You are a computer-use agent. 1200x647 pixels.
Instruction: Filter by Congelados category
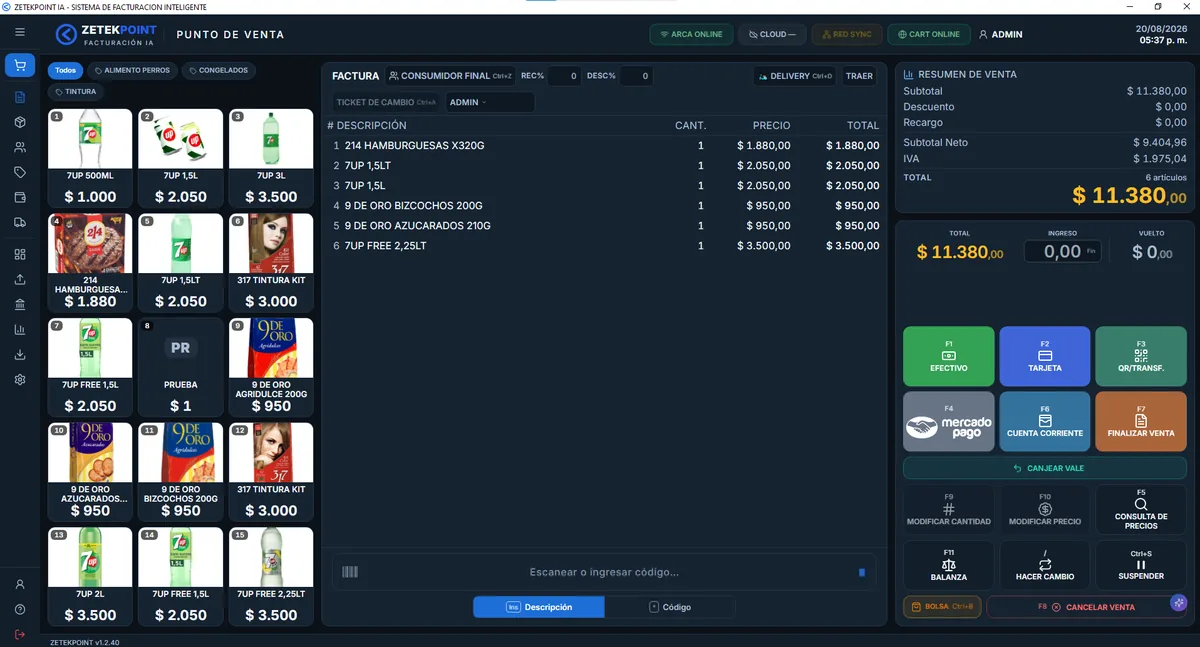[218, 71]
